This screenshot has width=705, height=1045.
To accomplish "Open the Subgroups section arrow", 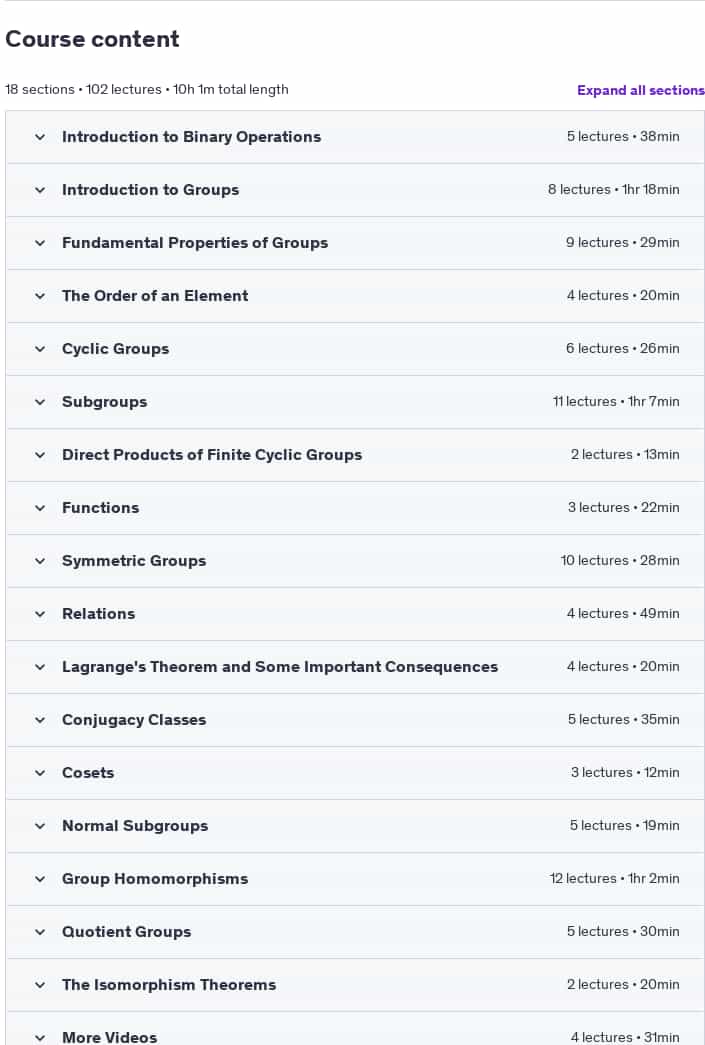I will click(40, 402).
